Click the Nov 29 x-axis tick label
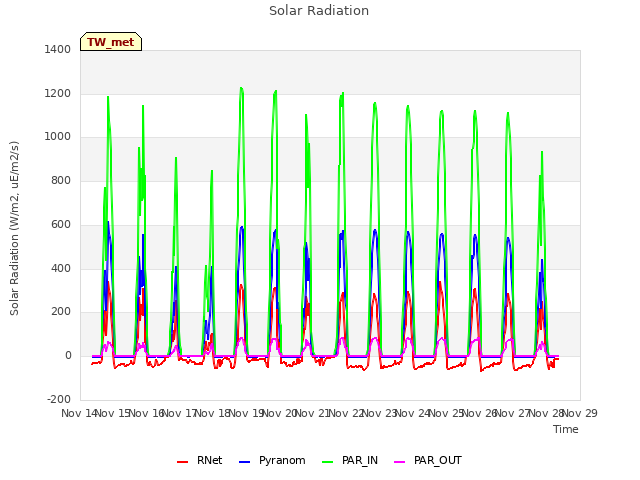The height and width of the screenshot is (480, 640). pyautogui.click(x=580, y=413)
